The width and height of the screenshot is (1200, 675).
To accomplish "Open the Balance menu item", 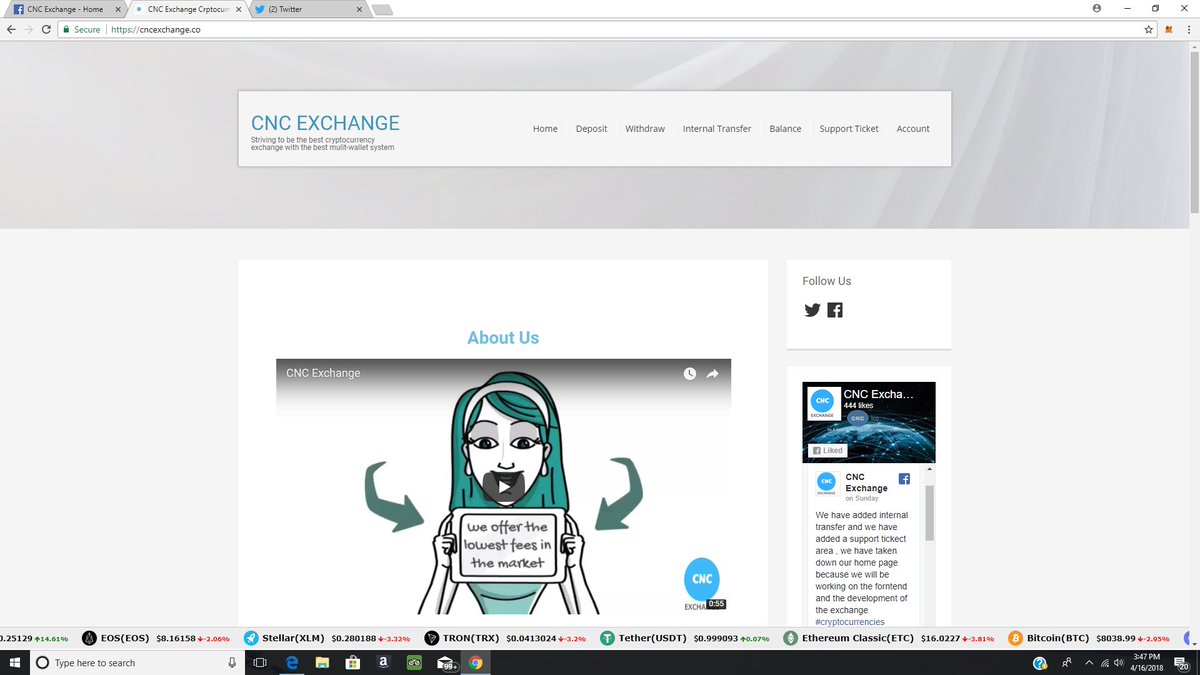I will [785, 129].
